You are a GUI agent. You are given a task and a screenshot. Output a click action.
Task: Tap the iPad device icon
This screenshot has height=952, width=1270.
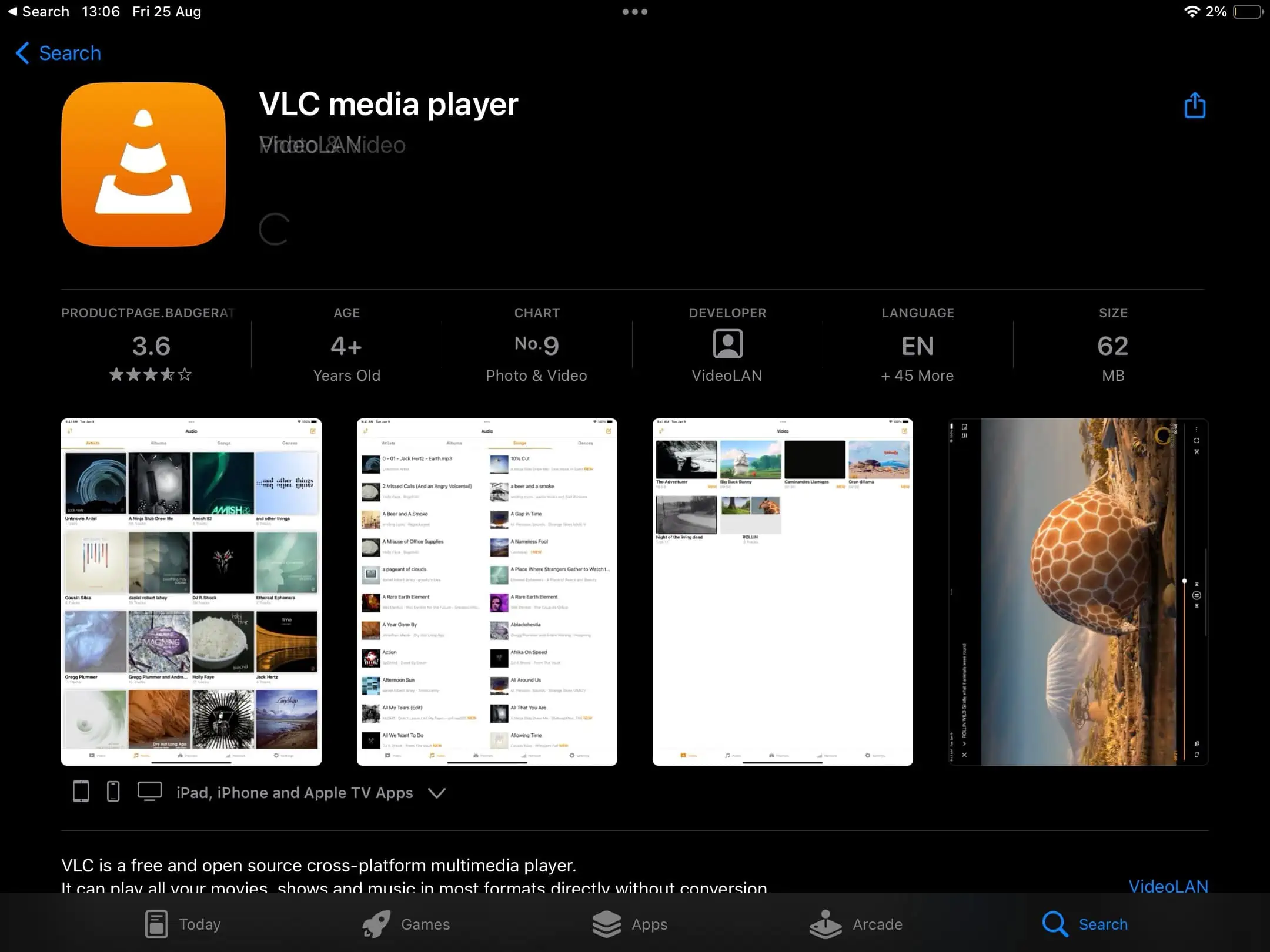[x=81, y=792]
